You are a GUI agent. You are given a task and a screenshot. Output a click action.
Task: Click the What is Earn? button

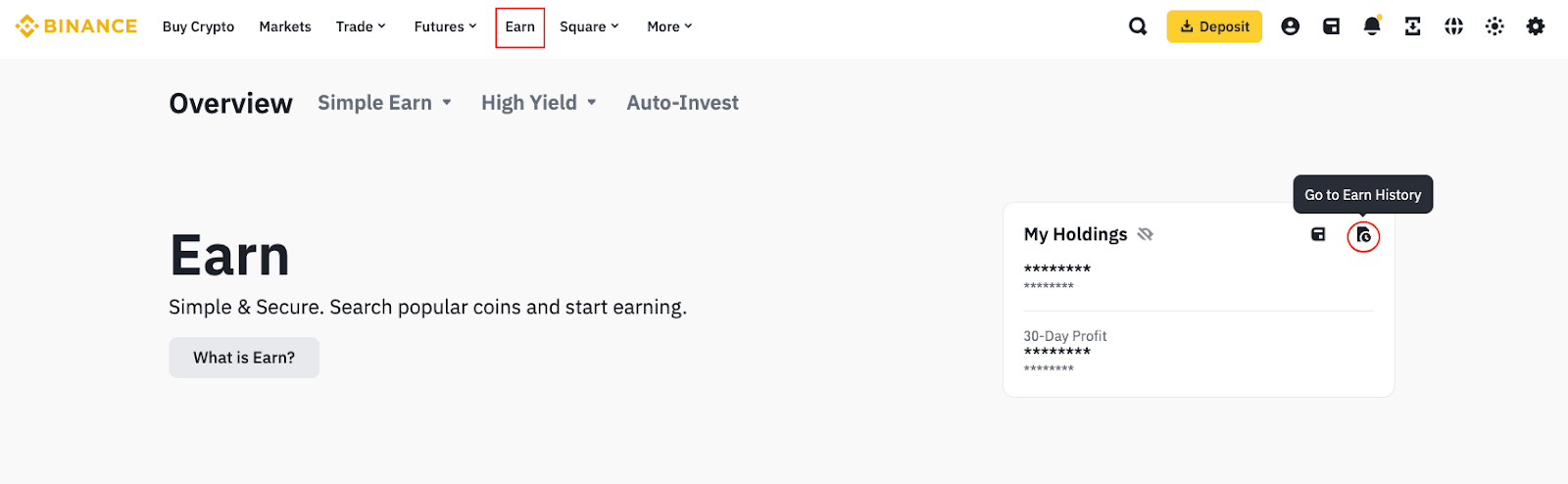click(x=244, y=358)
